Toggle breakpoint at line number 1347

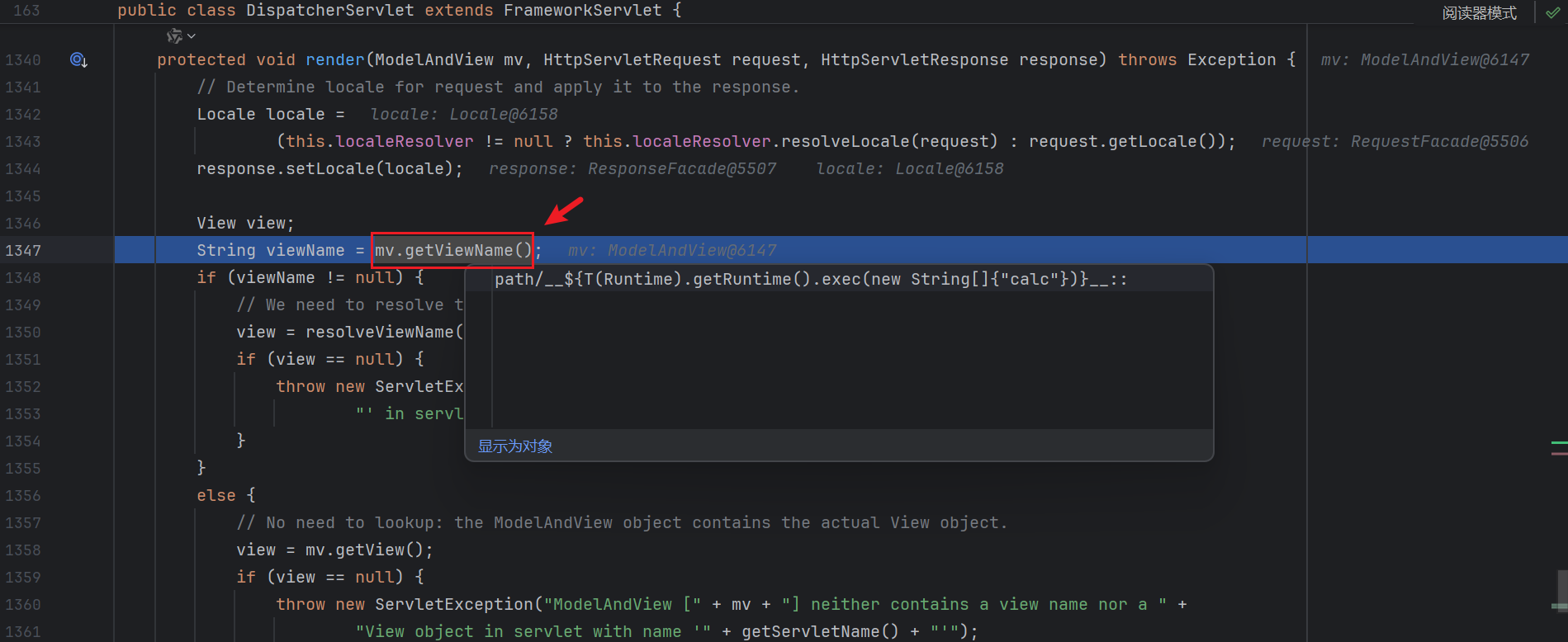23,250
